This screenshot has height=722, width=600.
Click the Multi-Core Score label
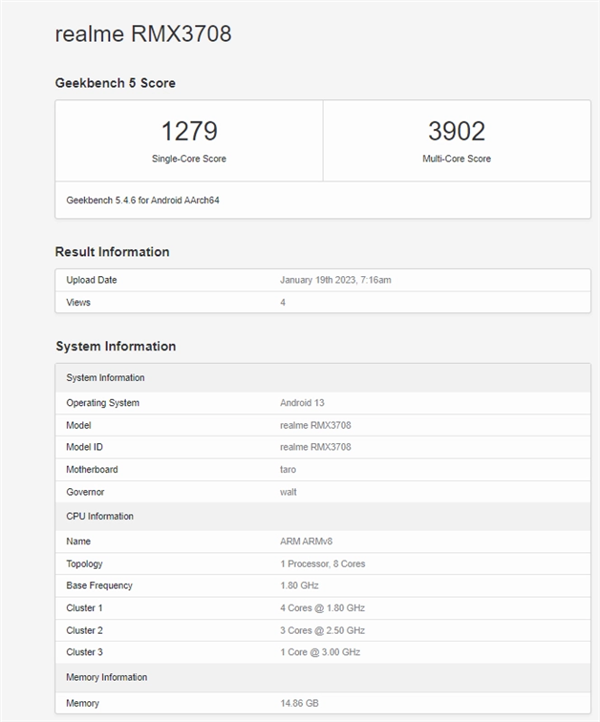tap(456, 159)
